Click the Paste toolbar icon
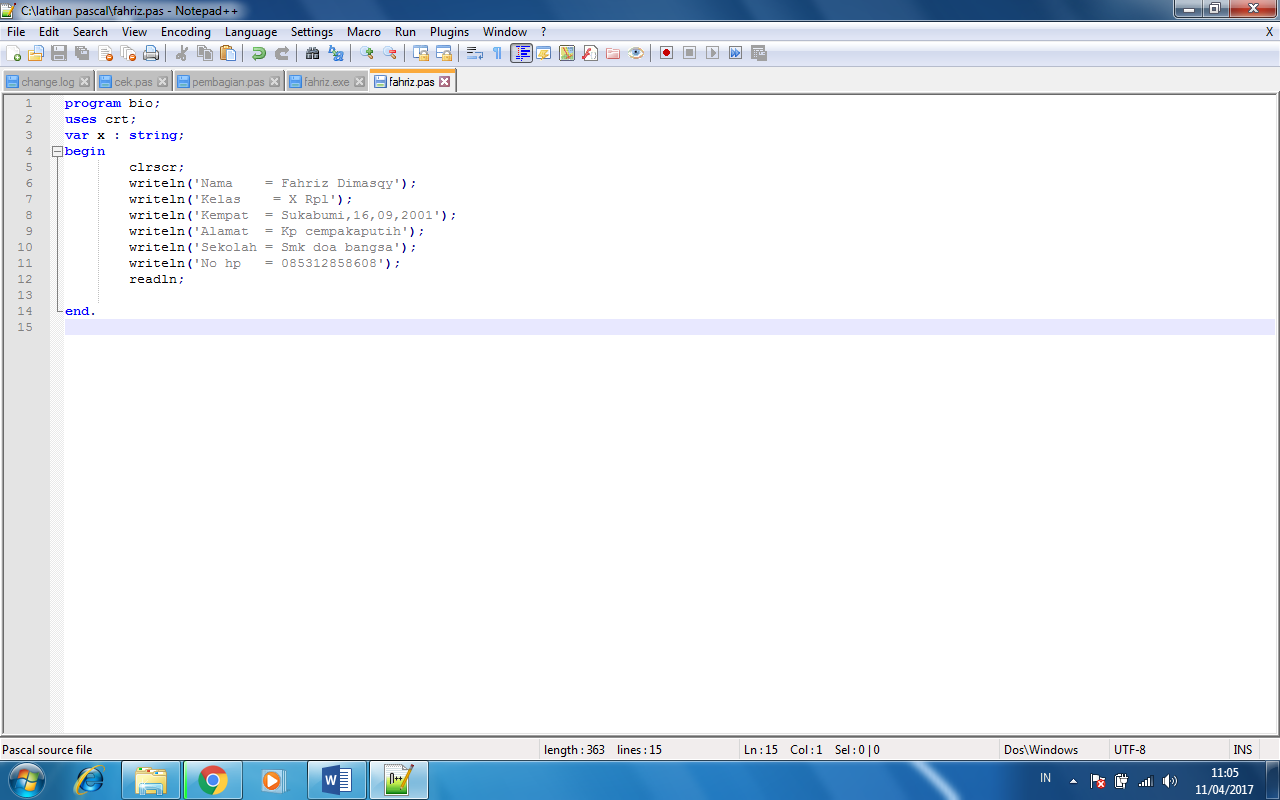 coord(227,53)
